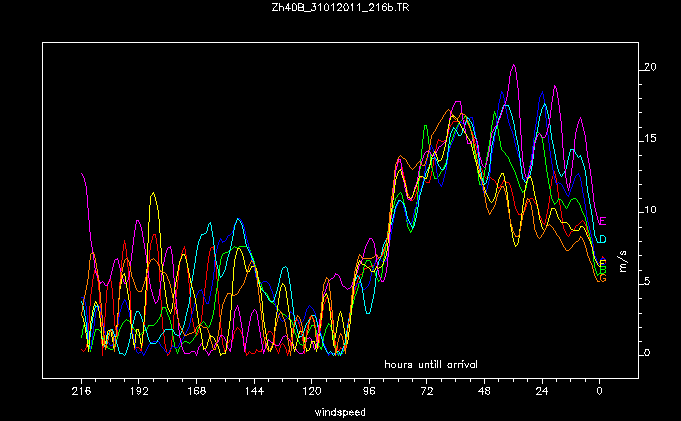Click the plot title Zh40B_31012011_216b.TR

[340, 8]
